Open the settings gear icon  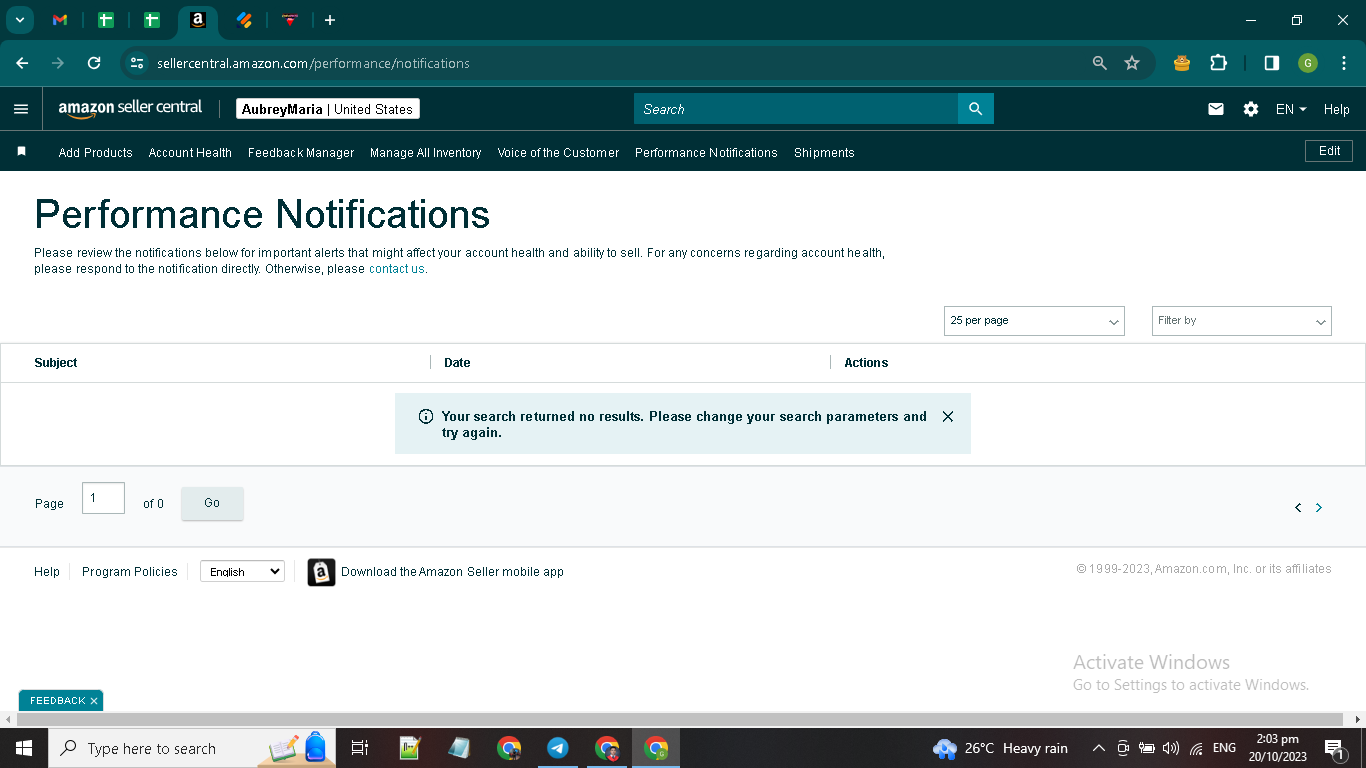[1251, 109]
